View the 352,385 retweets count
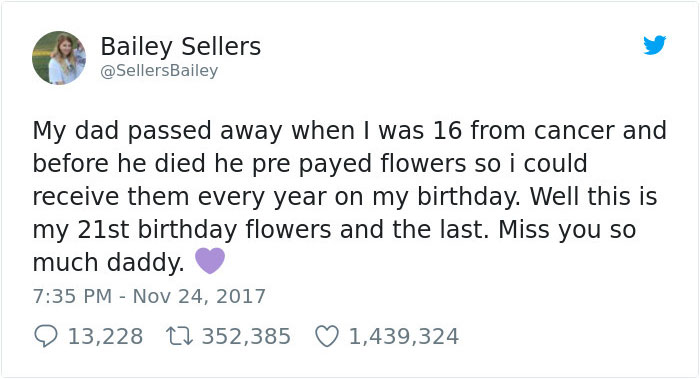 click(x=246, y=336)
